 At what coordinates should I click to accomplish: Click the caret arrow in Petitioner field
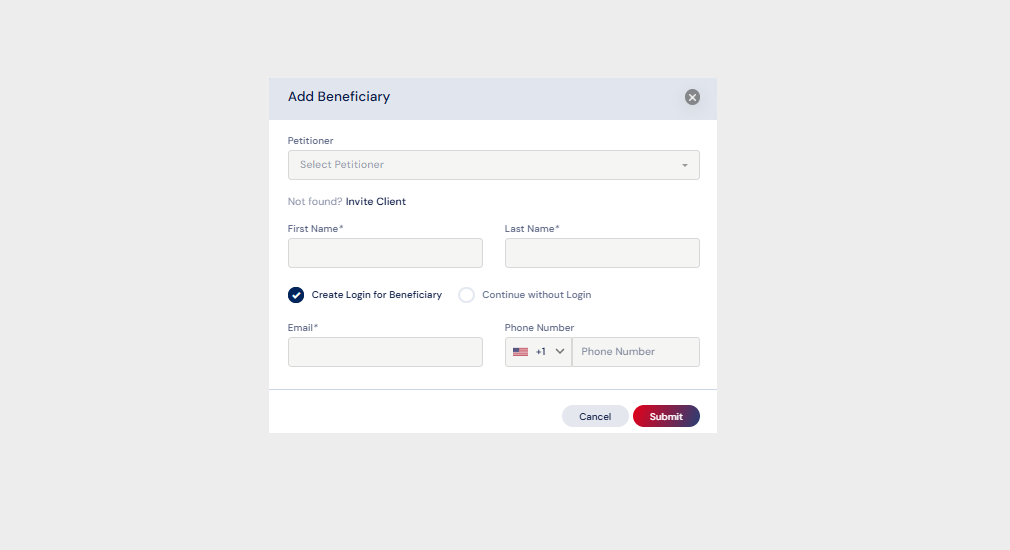point(685,165)
